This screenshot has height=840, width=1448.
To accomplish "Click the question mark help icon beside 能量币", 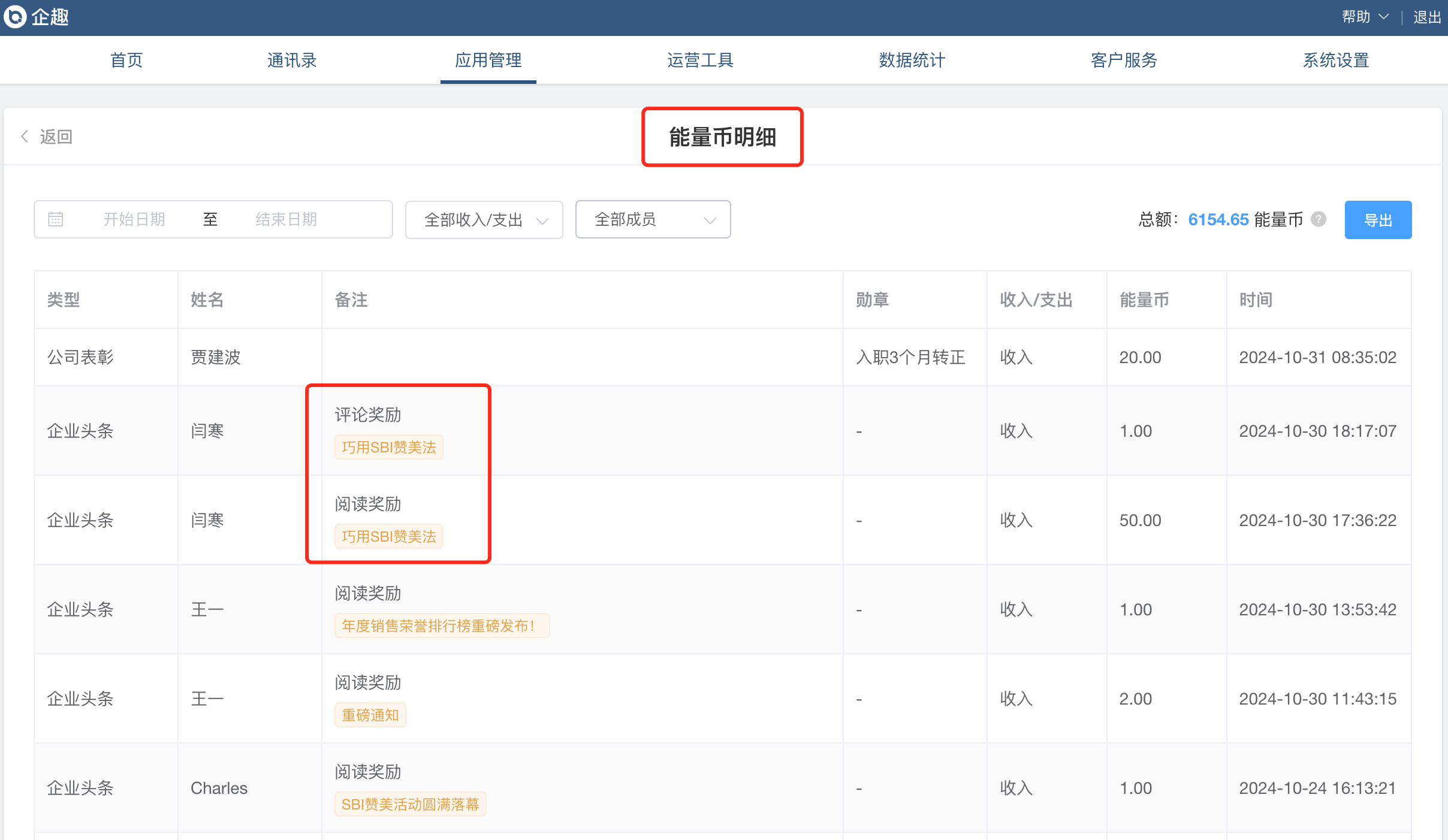I will click(x=1319, y=219).
